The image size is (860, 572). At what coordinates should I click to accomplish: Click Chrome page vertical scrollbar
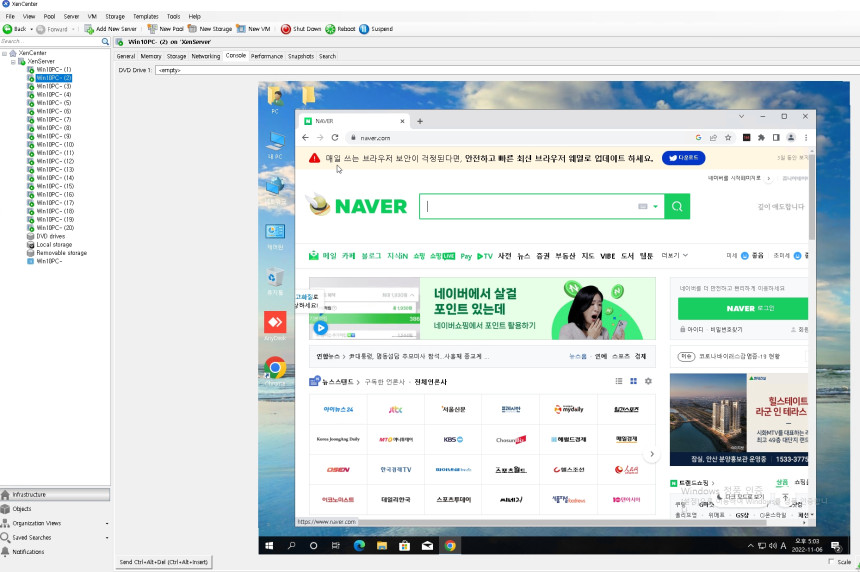pyautogui.click(x=812, y=197)
